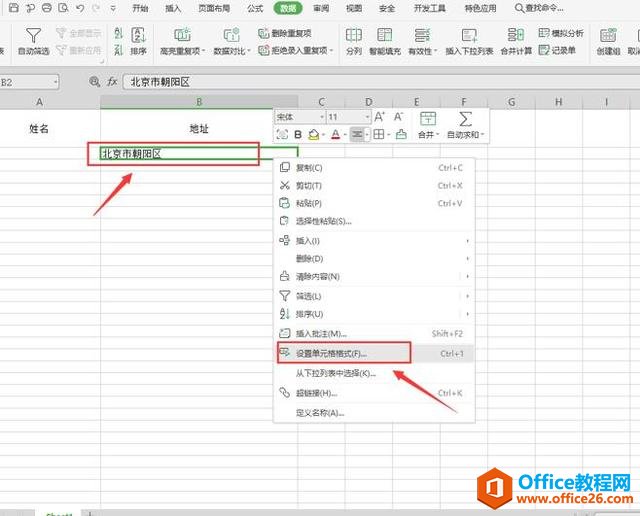The image size is (640, 516).
Task: Click the Save icon in quick access toolbar
Action: 14,7
